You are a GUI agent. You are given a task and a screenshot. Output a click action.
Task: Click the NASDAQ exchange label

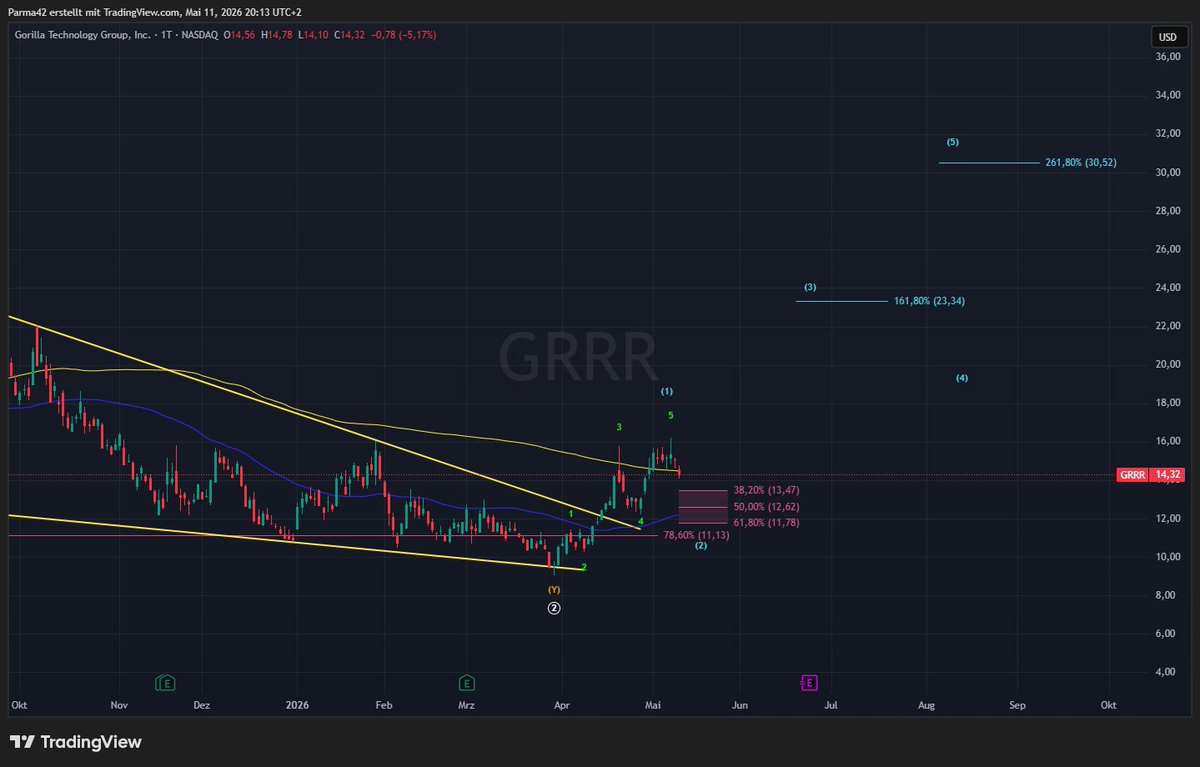click(x=200, y=35)
